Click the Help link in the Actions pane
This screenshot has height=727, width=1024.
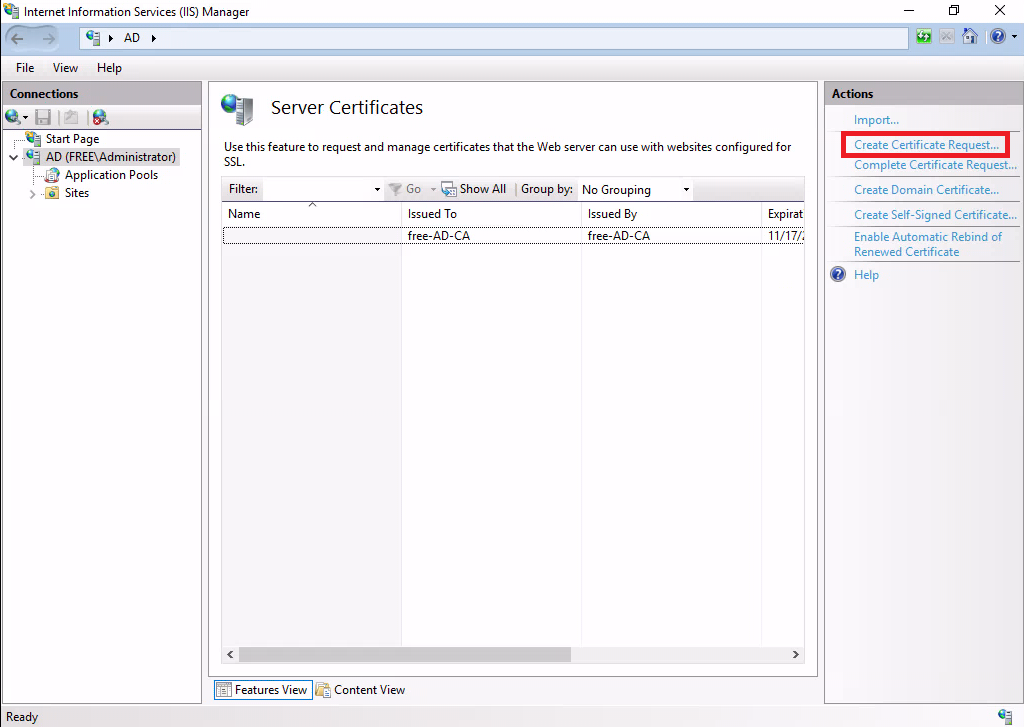tap(866, 275)
